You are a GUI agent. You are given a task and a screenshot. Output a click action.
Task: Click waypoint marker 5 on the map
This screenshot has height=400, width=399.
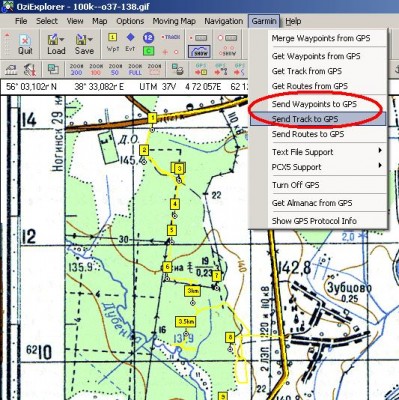pos(172,230)
